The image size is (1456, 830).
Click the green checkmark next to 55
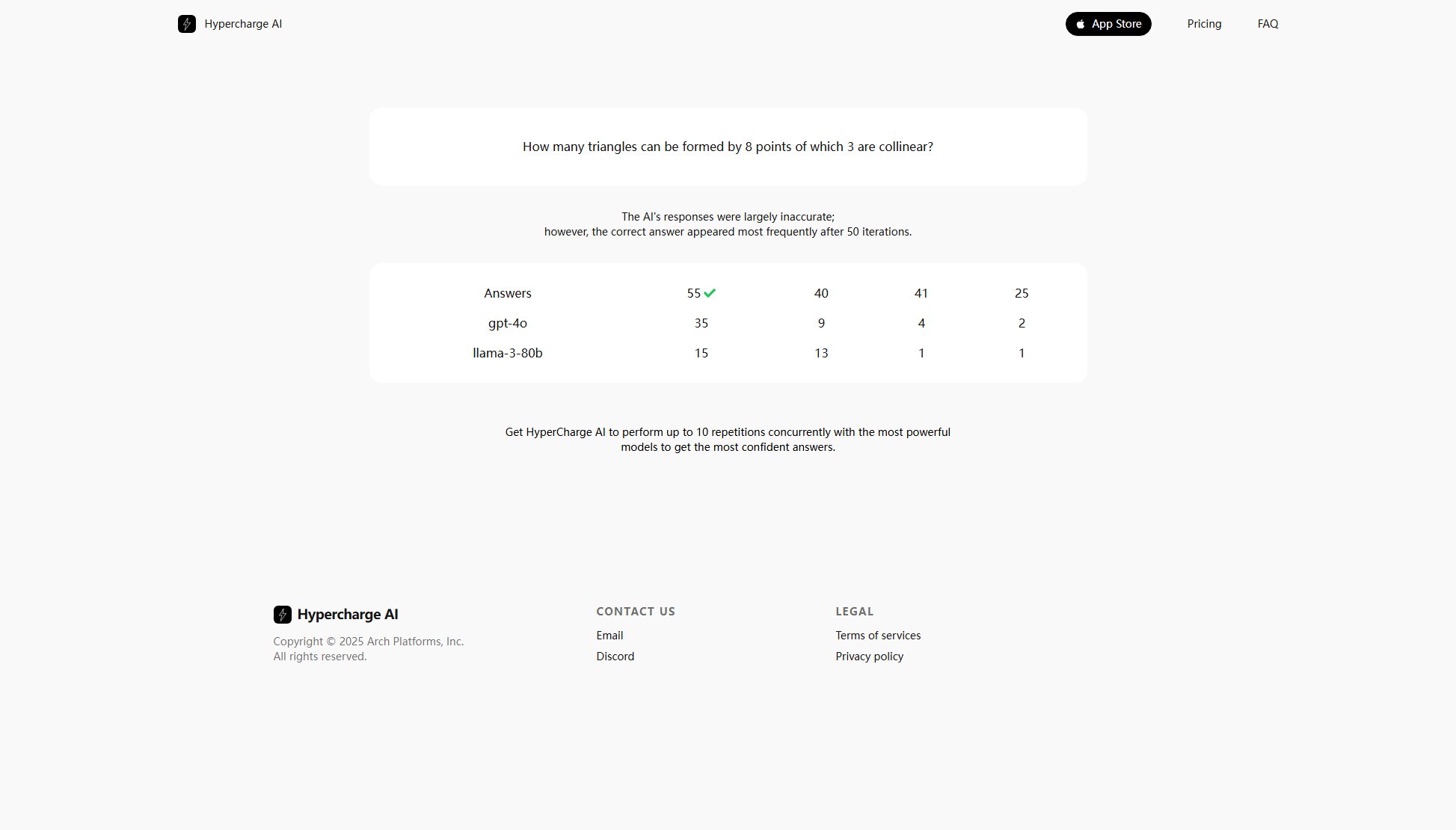point(710,293)
